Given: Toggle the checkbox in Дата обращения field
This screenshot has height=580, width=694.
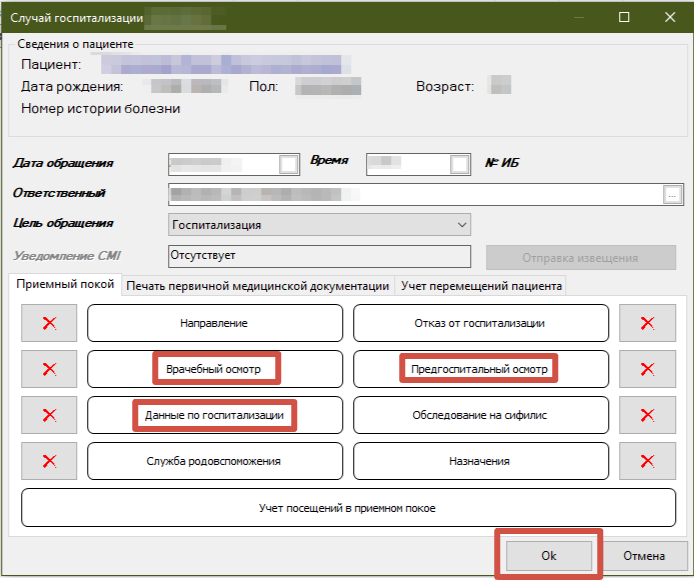Looking at the screenshot, I should point(288,164).
